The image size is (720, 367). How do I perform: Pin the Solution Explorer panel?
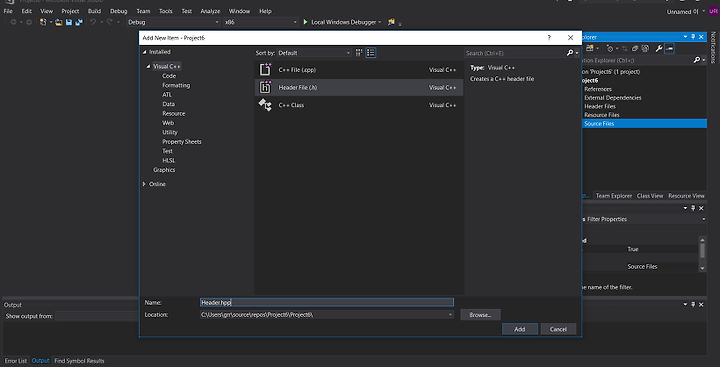pos(693,37)
